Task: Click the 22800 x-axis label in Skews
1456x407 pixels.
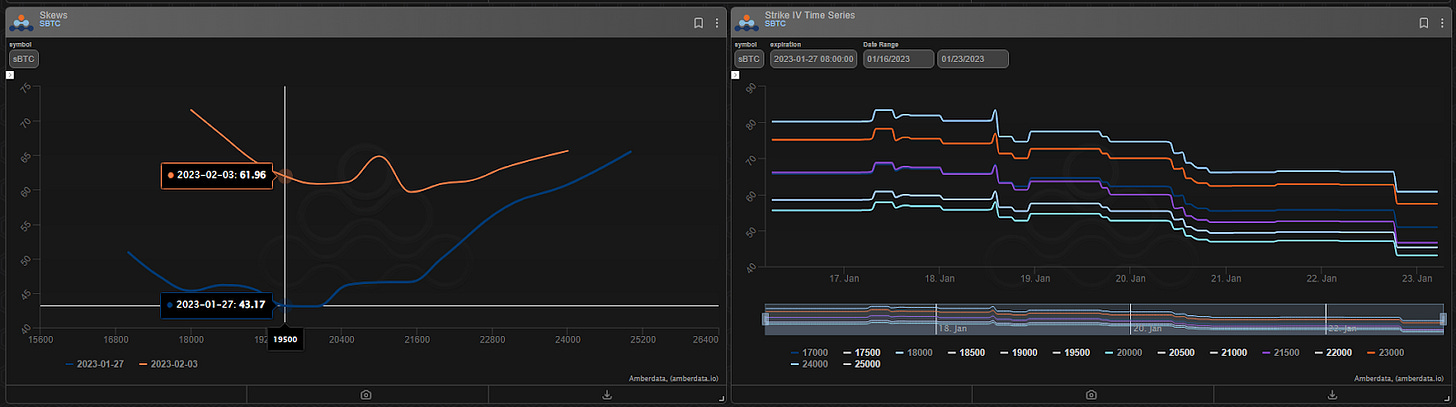Action: [492, 339]
